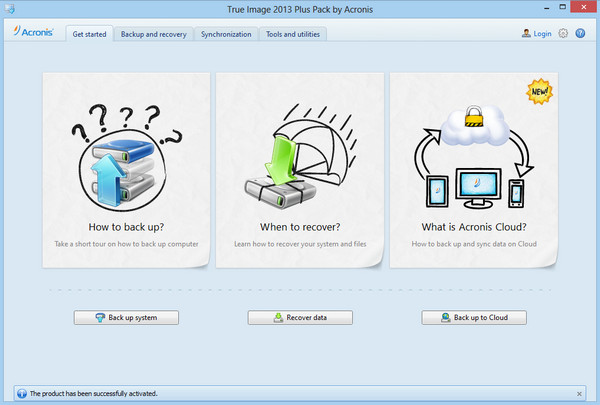Image resolution: width=600 pixels, height=405 pixels.
Task: Switch to the Get started tab
Action: point(89,34)
